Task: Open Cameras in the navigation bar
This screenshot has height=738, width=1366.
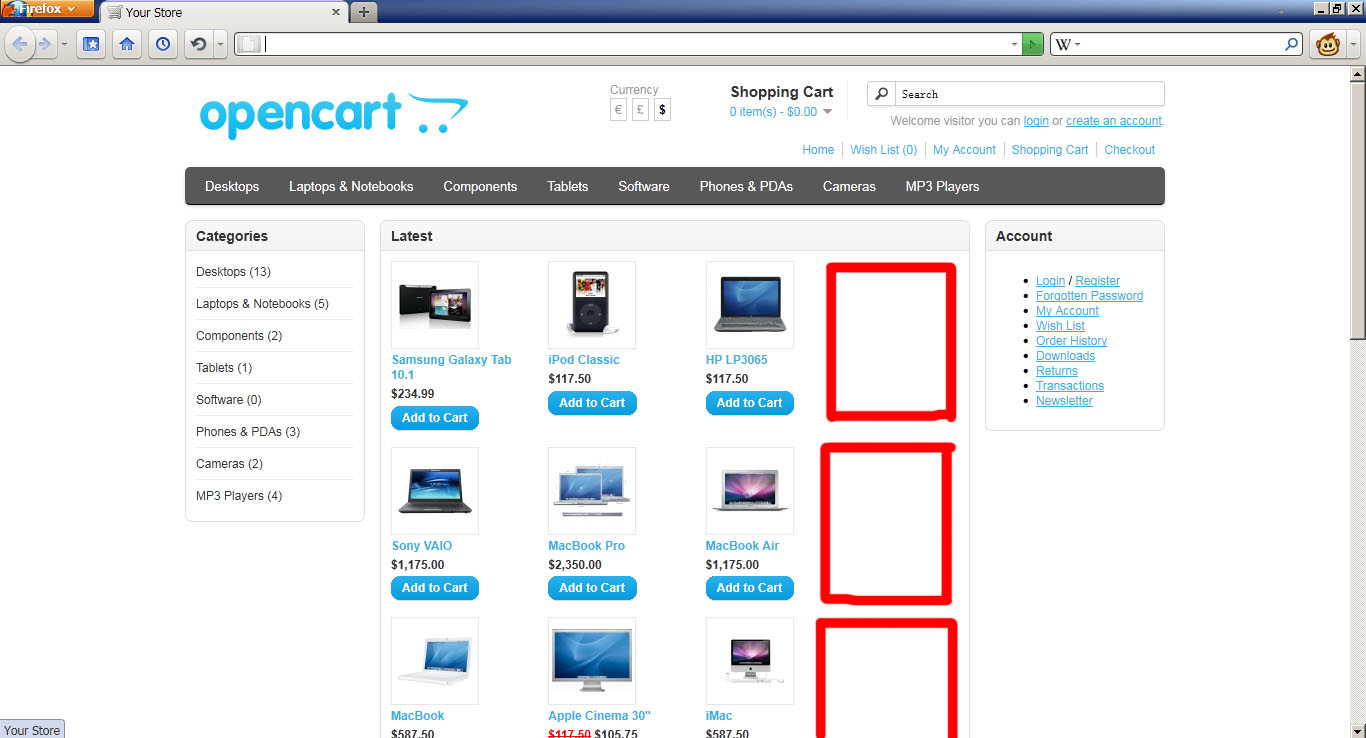Action: [849, 186]
